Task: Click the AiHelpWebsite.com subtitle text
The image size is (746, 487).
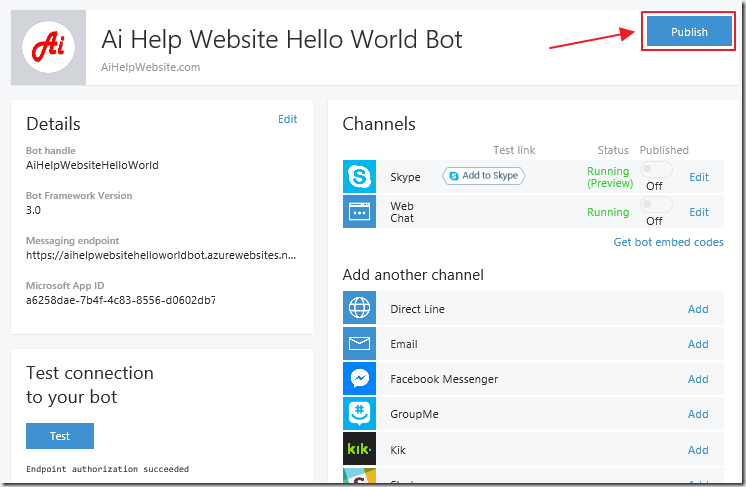Action: point(150,67)
